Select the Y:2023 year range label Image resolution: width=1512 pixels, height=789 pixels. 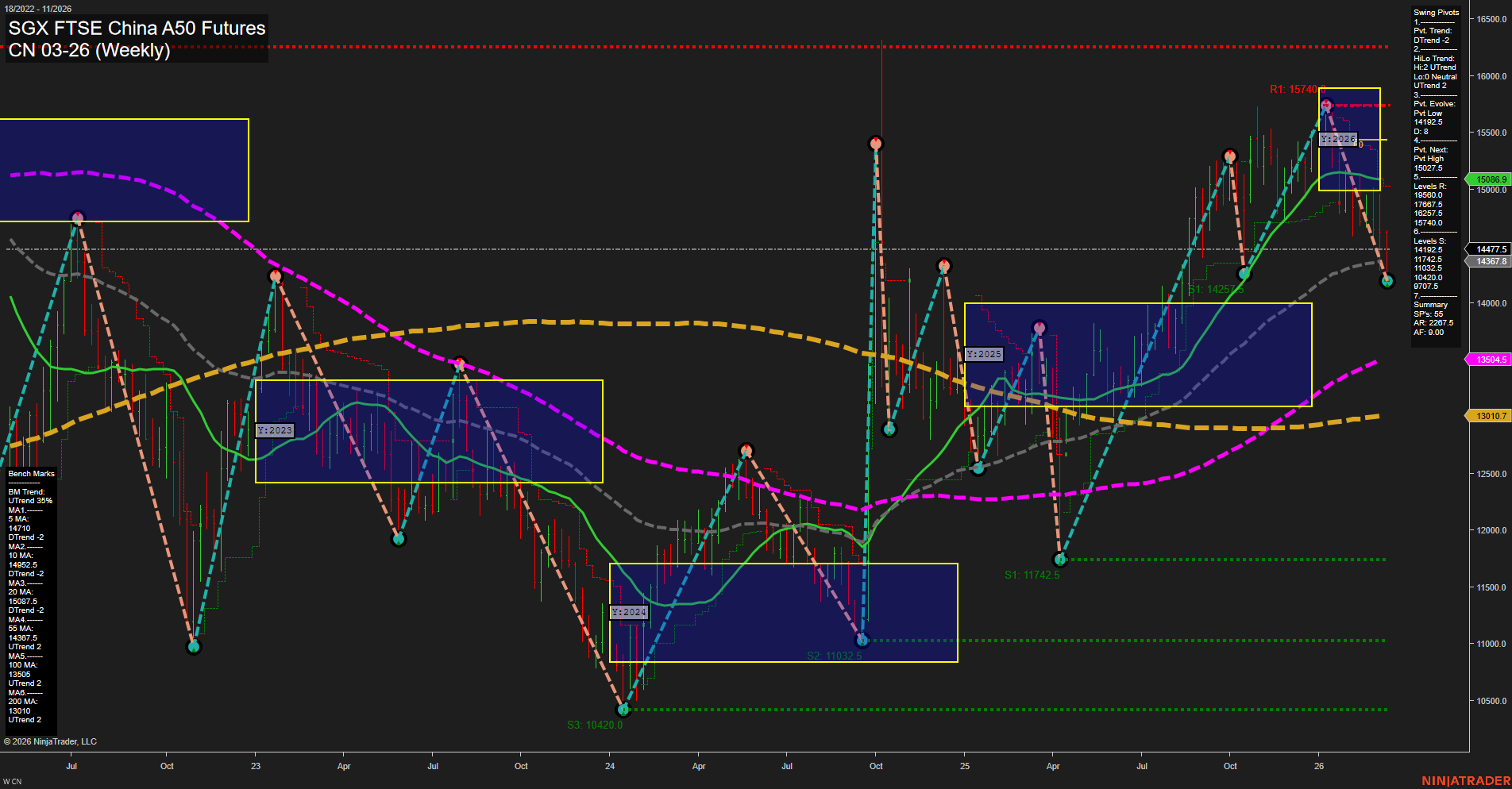[273, 430]
